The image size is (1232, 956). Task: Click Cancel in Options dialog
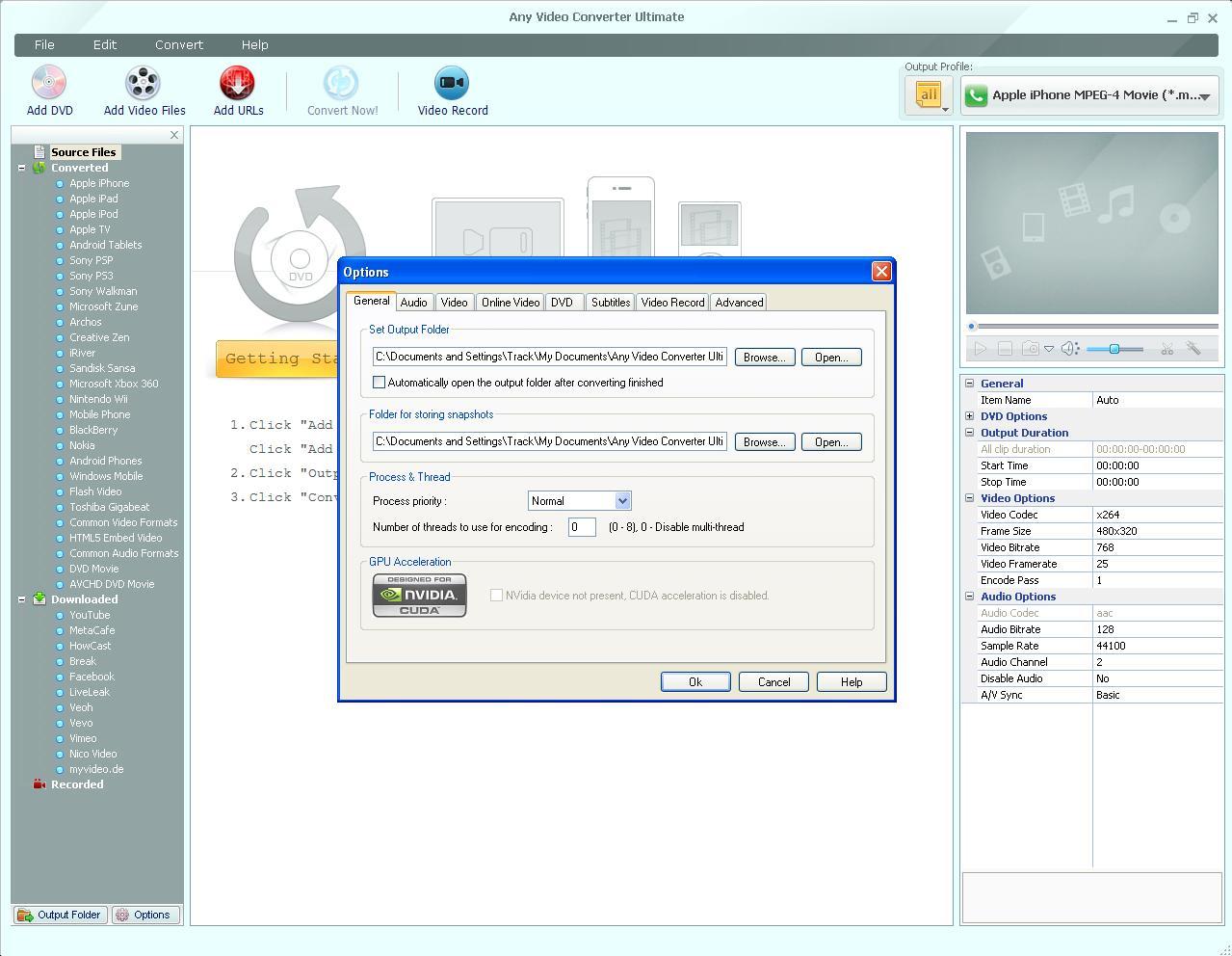click(773, 682)
